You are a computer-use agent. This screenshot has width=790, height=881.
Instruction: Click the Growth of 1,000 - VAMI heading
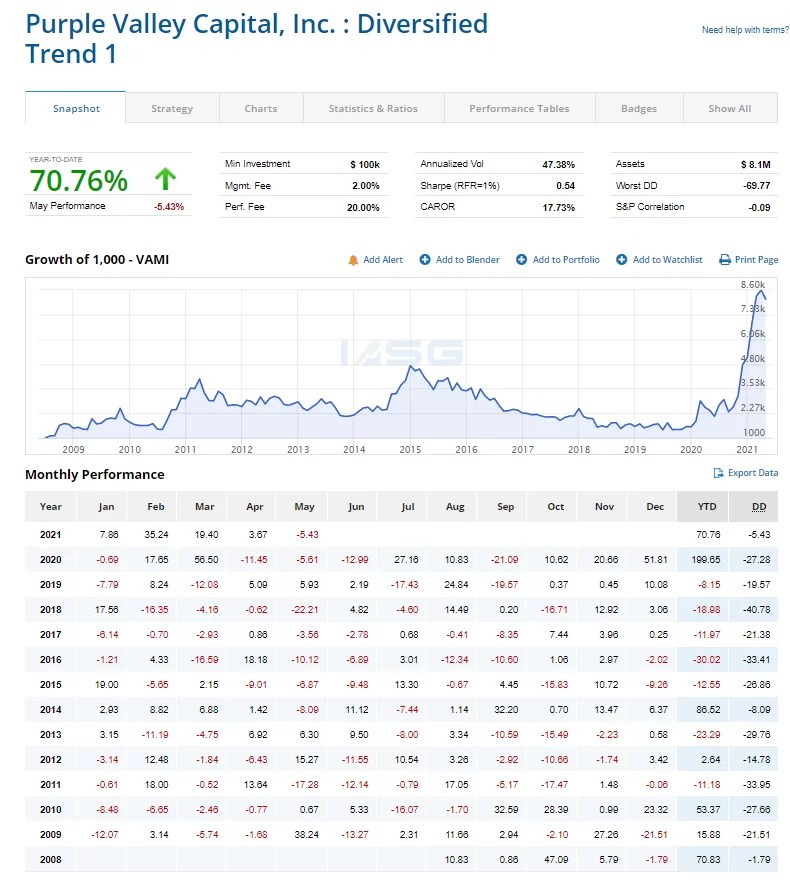point(97,260)
